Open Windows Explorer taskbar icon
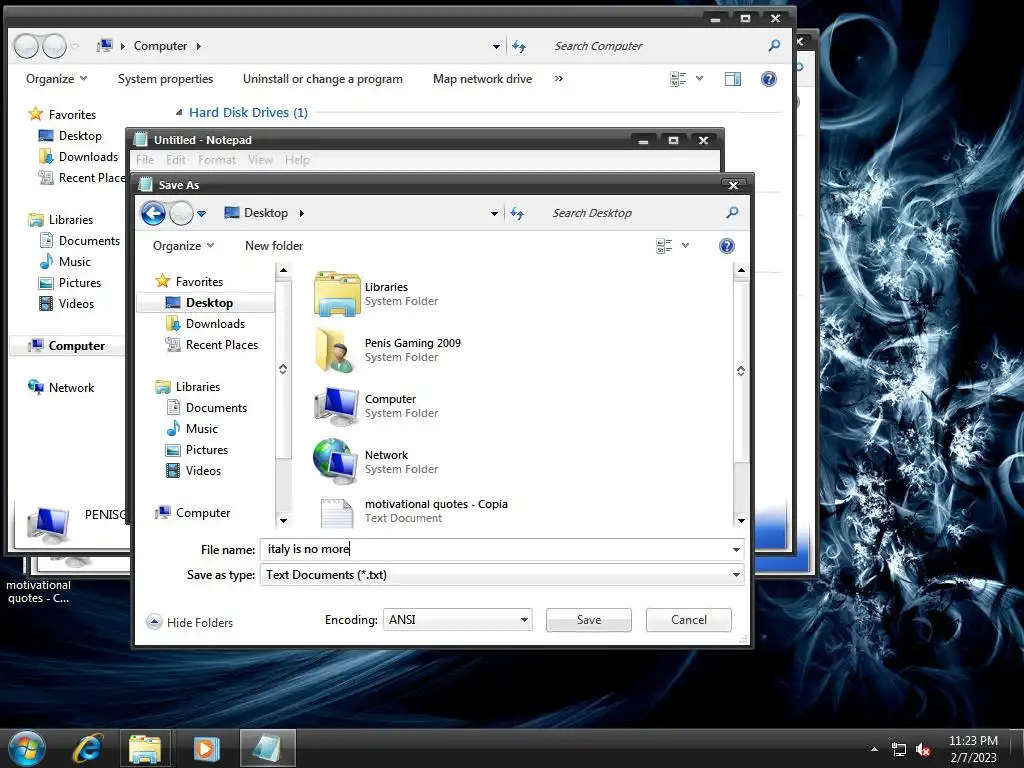Image resolution: width=1024 pixels, height=768 pixels. pyautogui.click(x=145, y=748)
